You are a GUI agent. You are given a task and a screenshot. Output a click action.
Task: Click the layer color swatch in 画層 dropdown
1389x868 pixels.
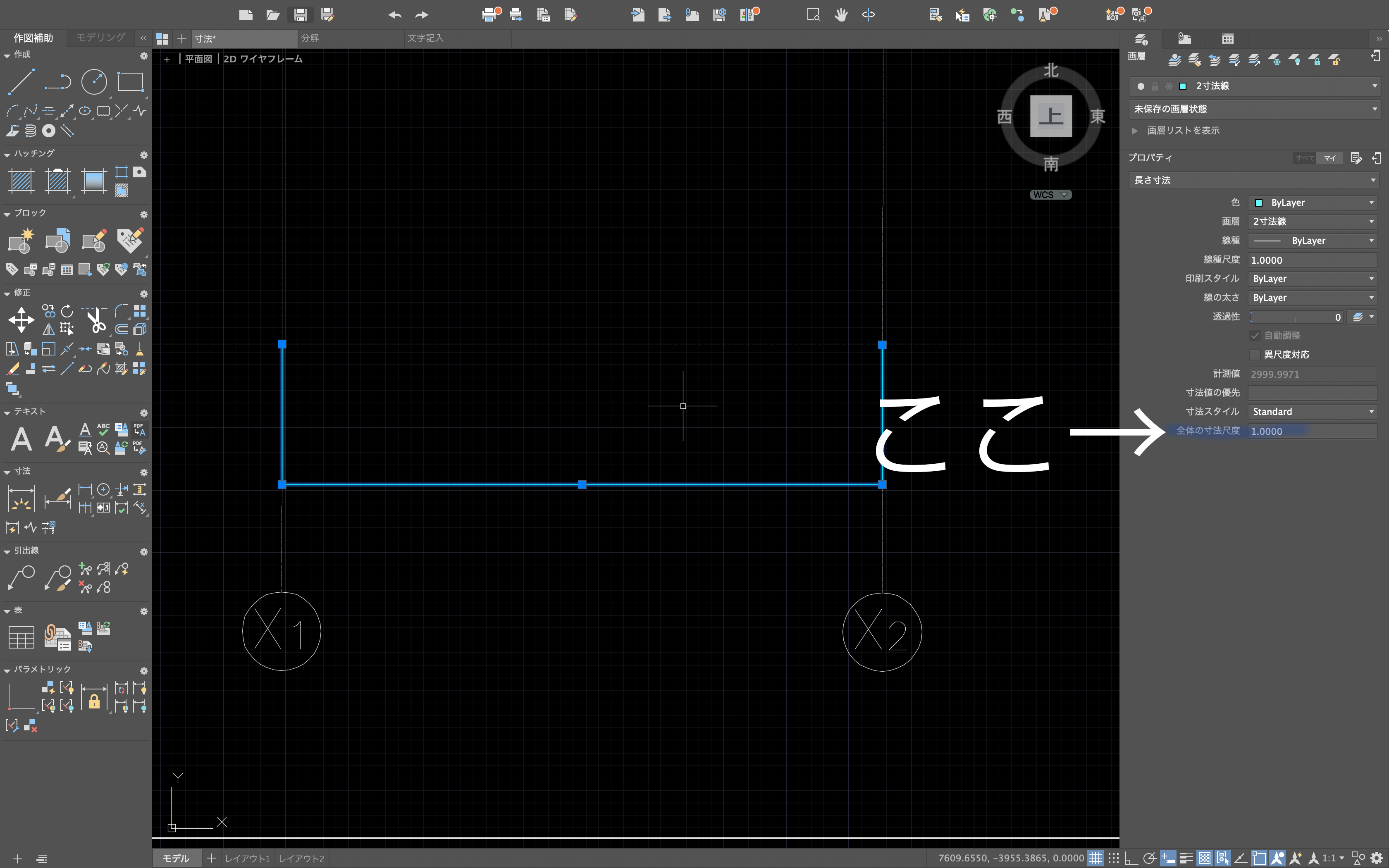[x=1183, y=86]
